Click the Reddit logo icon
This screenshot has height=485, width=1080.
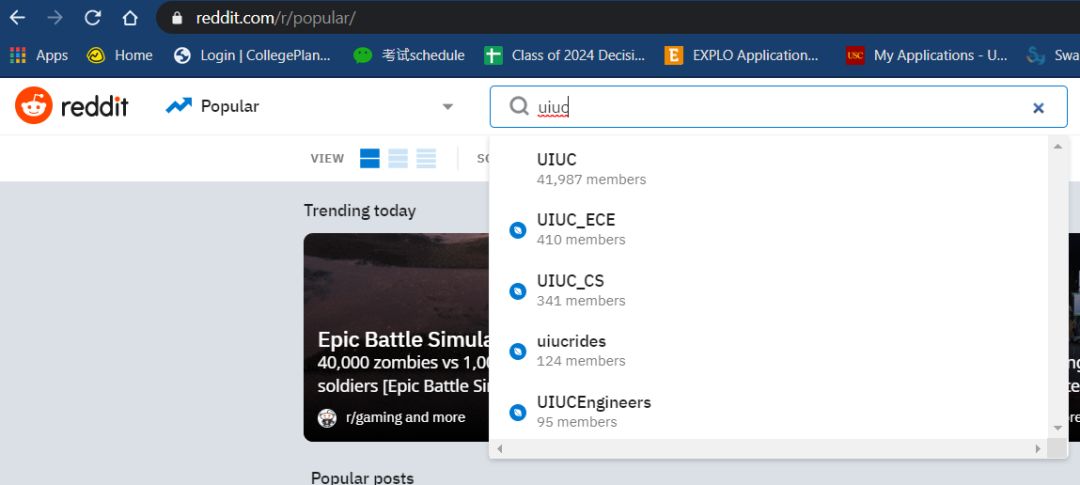[34, 106]
